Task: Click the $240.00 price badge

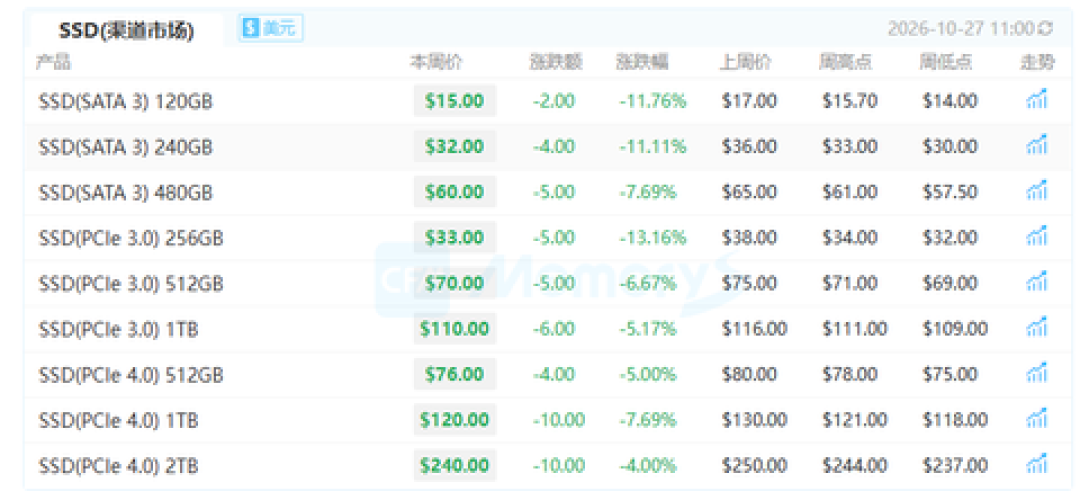Action: (455, 465)
